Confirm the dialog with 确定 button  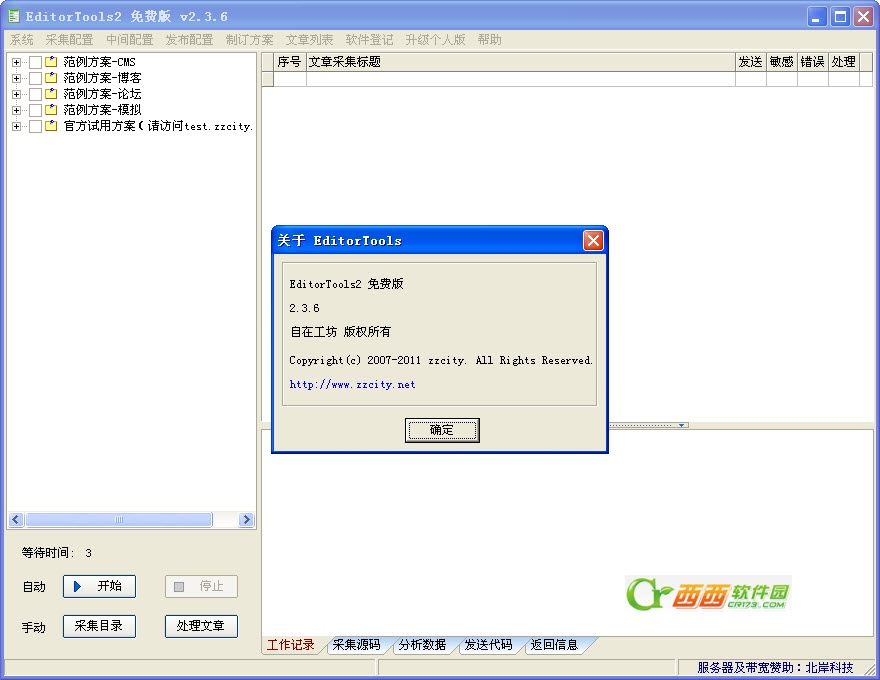[442, 430]
